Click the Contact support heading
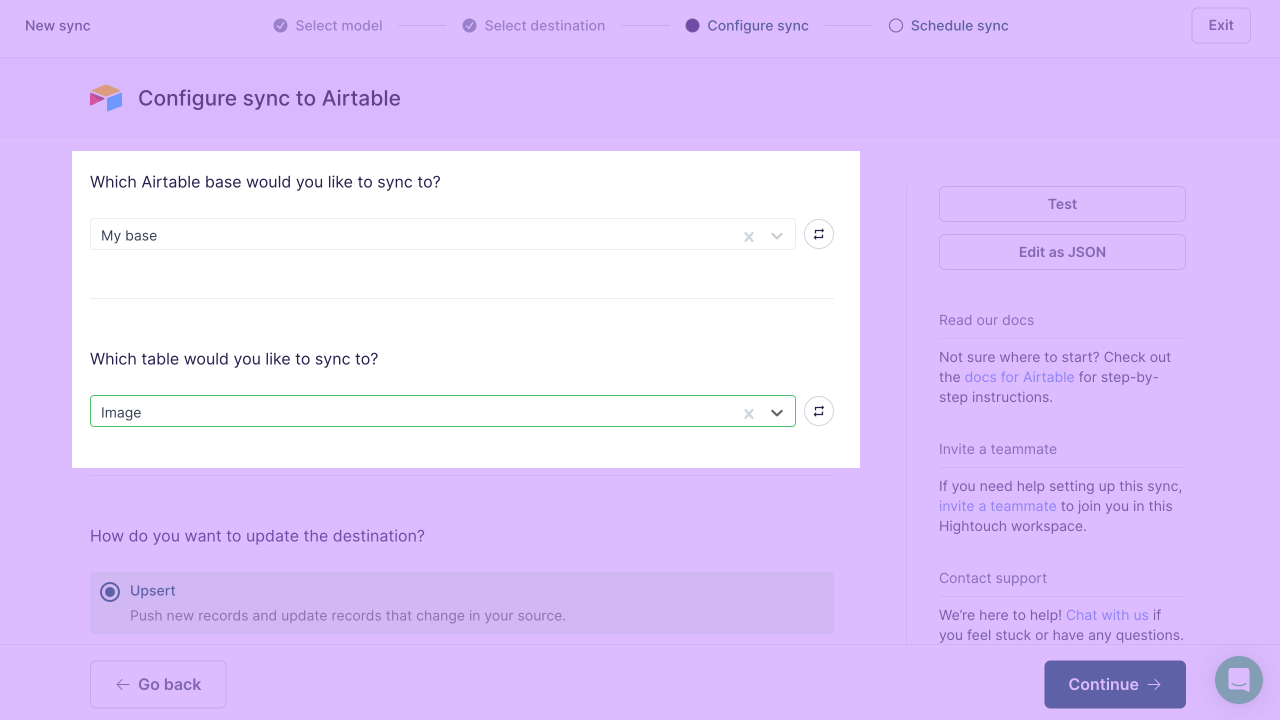 (x=993, y=578)
